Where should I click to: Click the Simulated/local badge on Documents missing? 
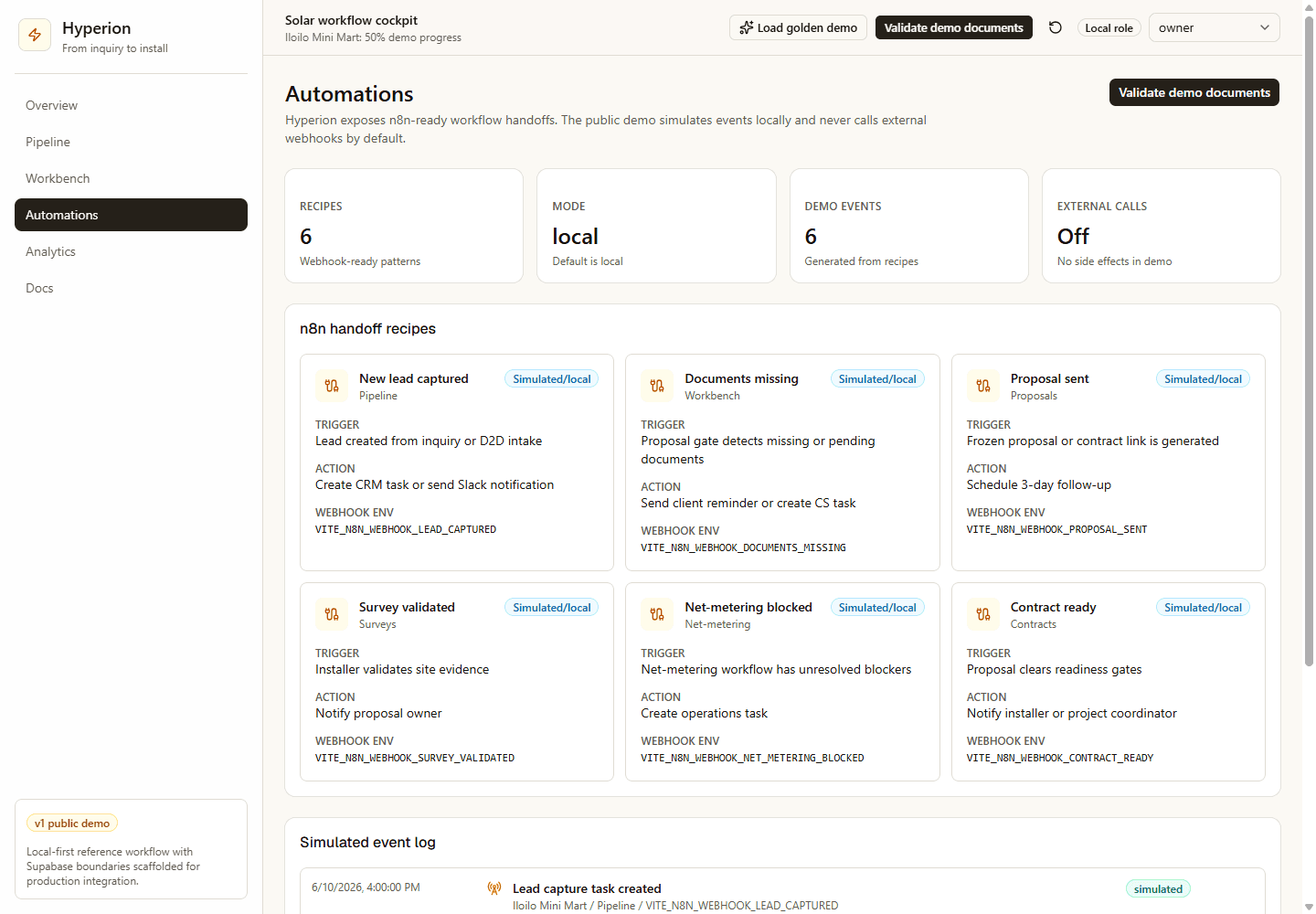pos(877,379)
